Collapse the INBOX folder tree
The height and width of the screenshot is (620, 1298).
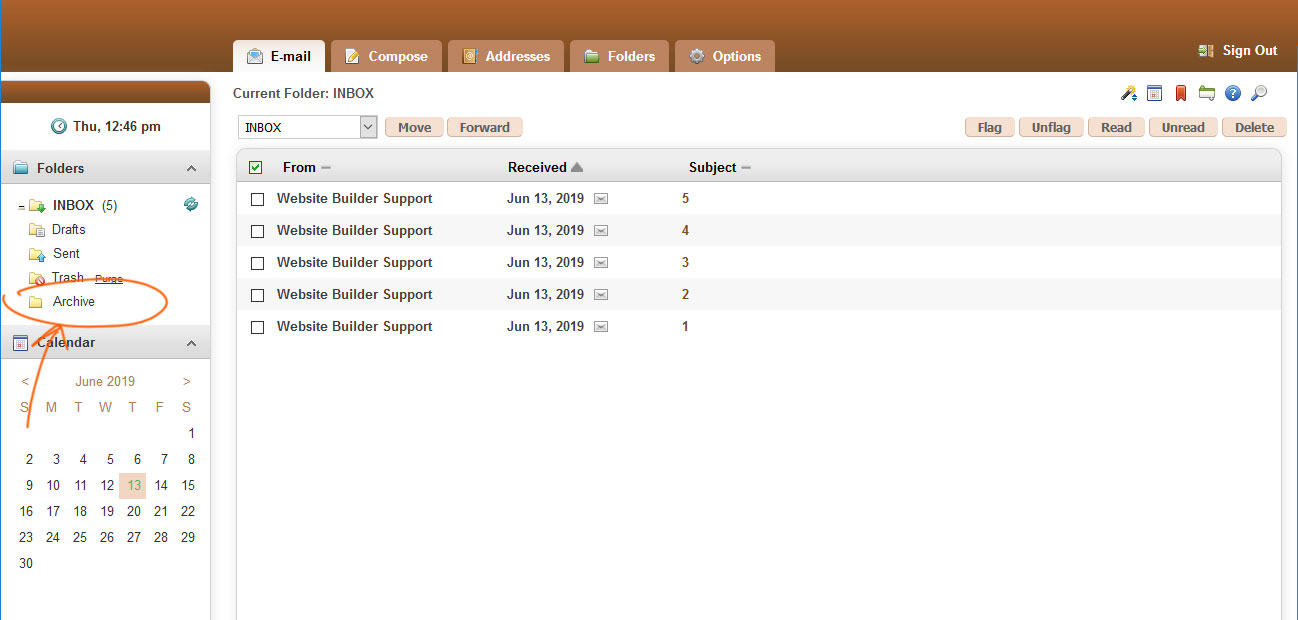pyautogui.click(x=21, y=207)
